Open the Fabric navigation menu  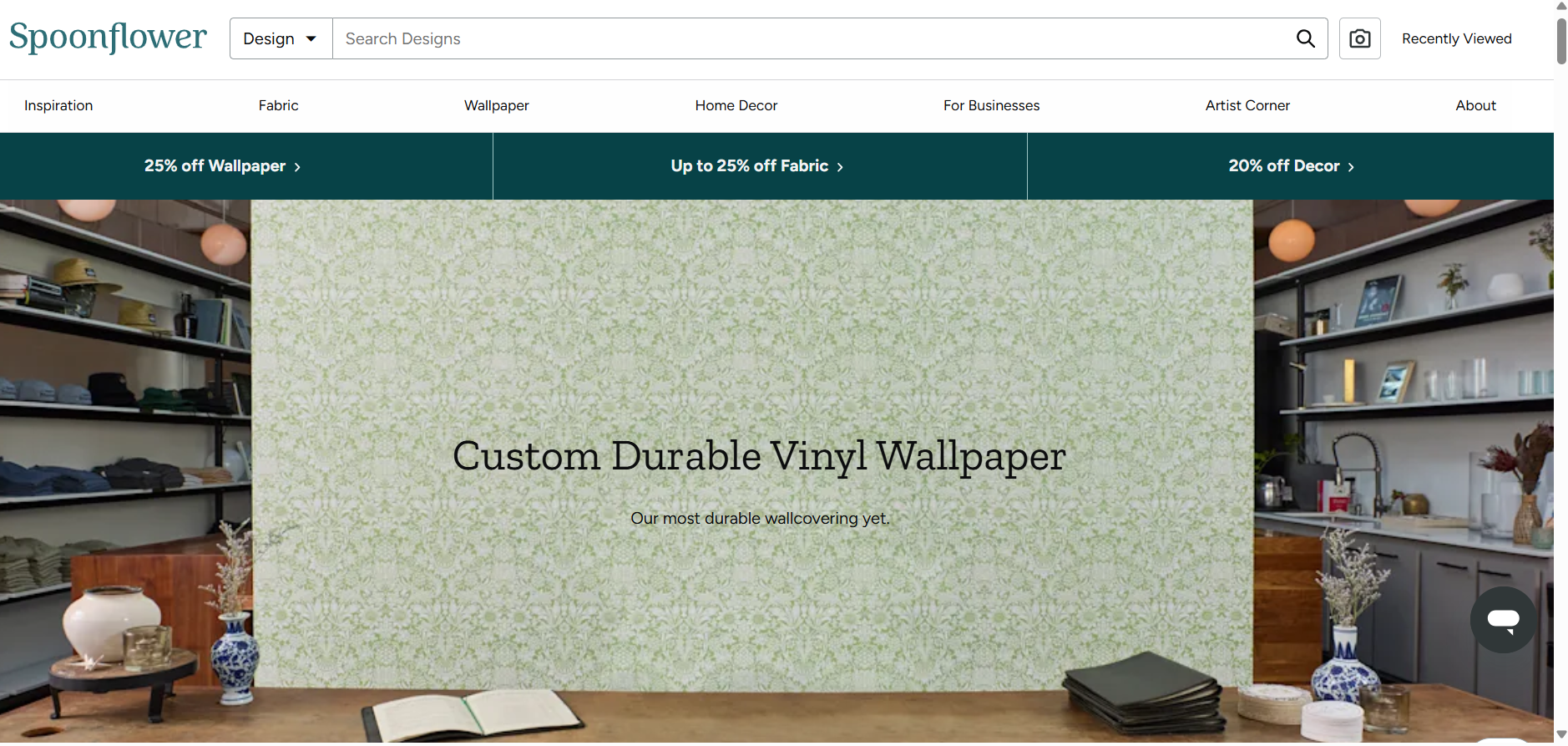point(278,105)
